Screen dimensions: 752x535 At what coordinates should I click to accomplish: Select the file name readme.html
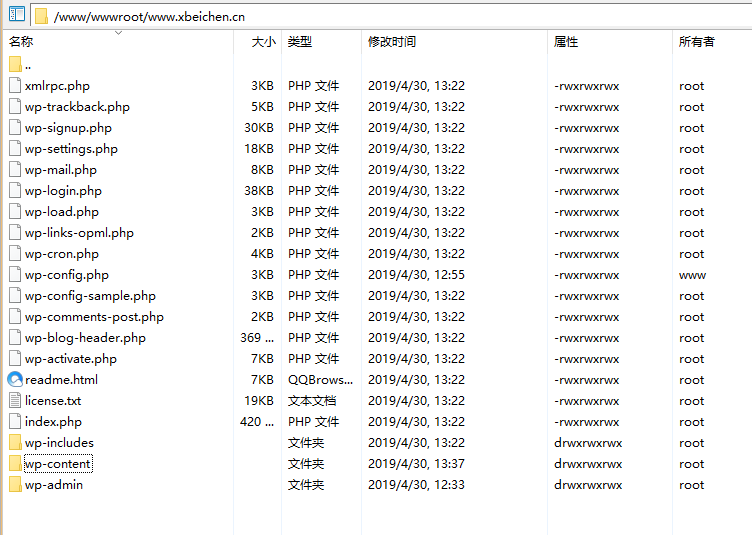coord(61,380)
